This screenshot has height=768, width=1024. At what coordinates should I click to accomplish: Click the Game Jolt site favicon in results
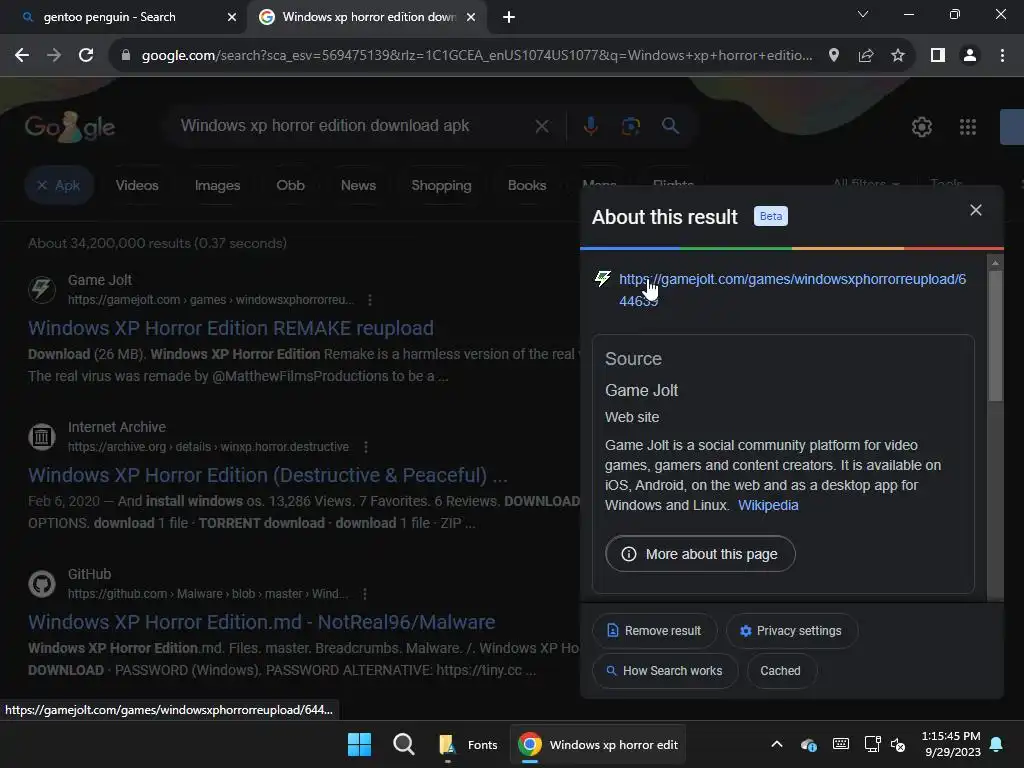[42, 289]
